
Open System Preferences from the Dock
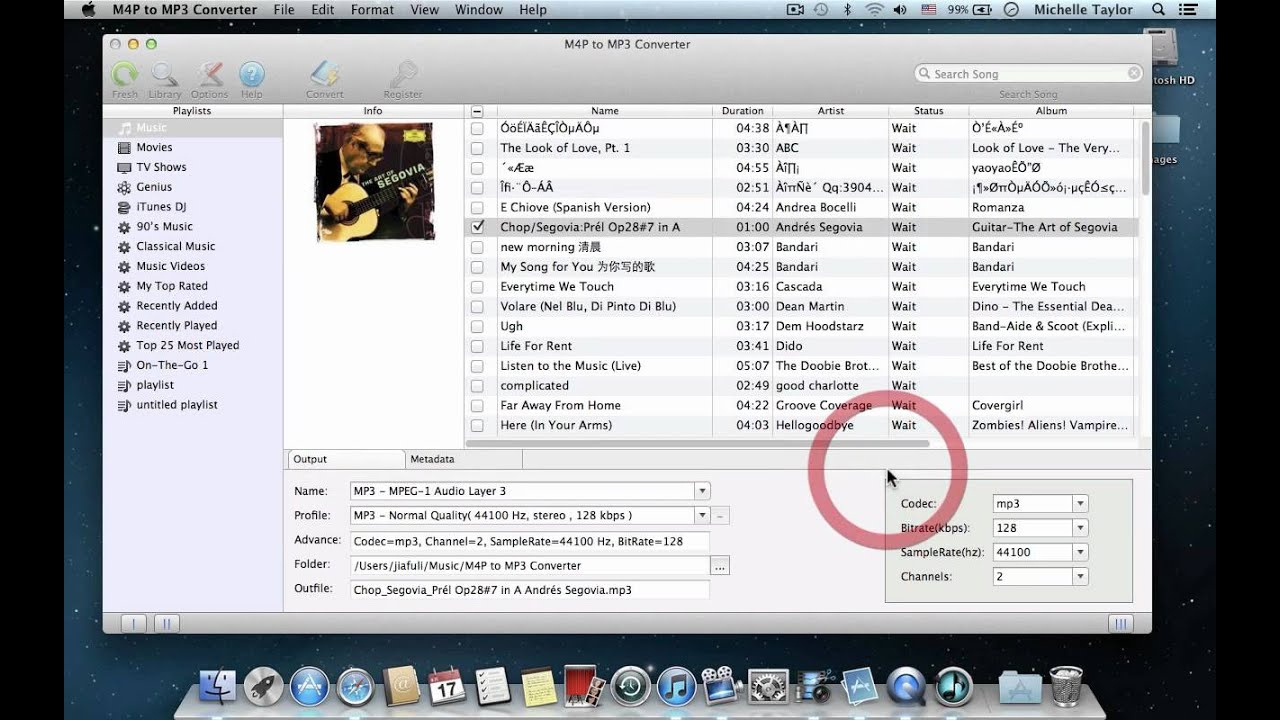tap(768, 687)
